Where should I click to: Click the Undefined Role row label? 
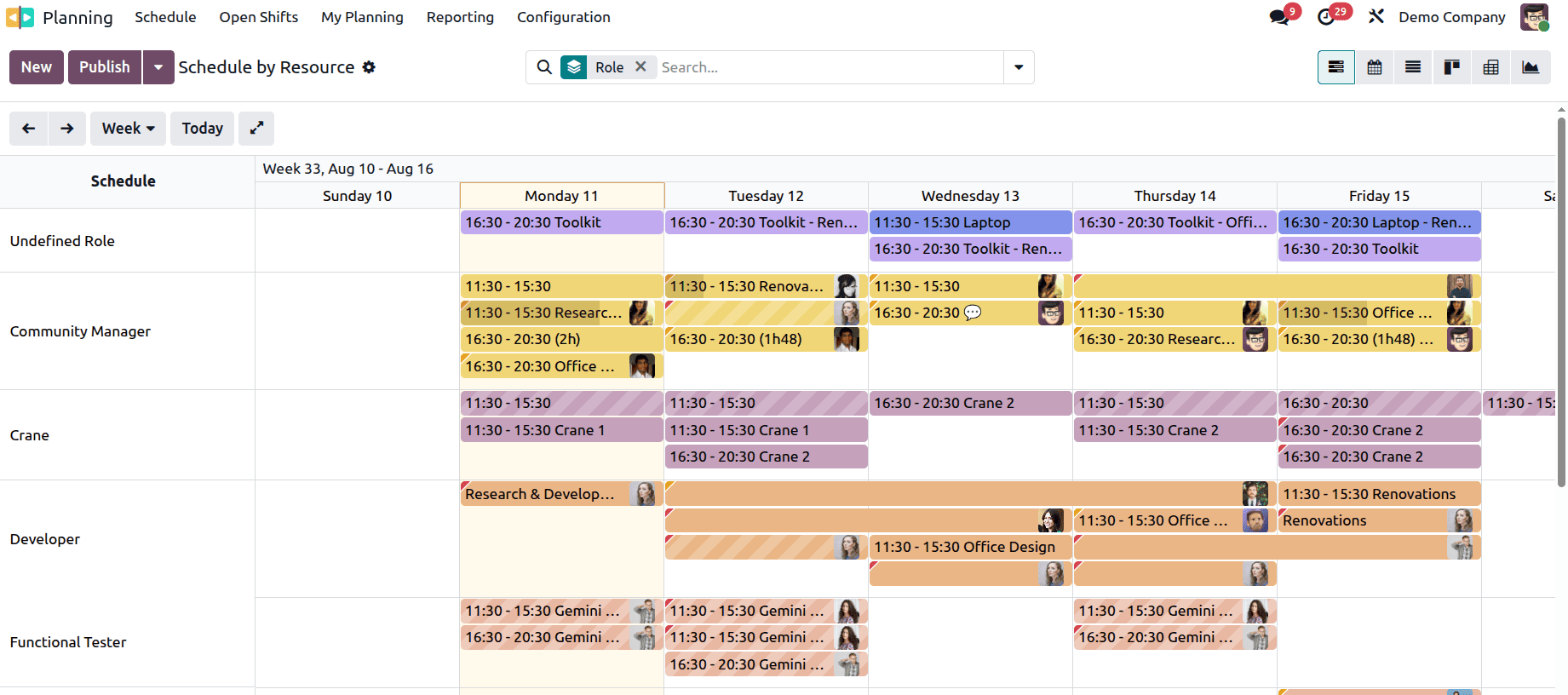click(x=62, y=241)
